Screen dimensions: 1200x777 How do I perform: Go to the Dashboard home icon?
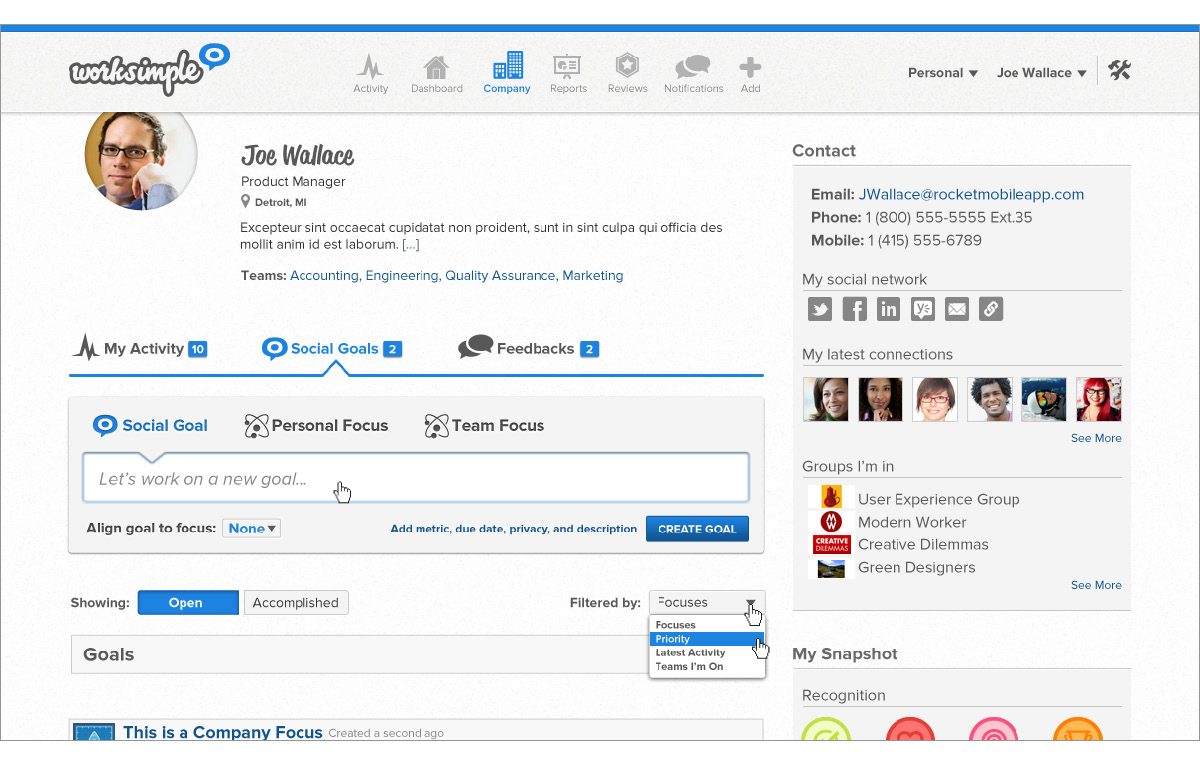[436, 73]
